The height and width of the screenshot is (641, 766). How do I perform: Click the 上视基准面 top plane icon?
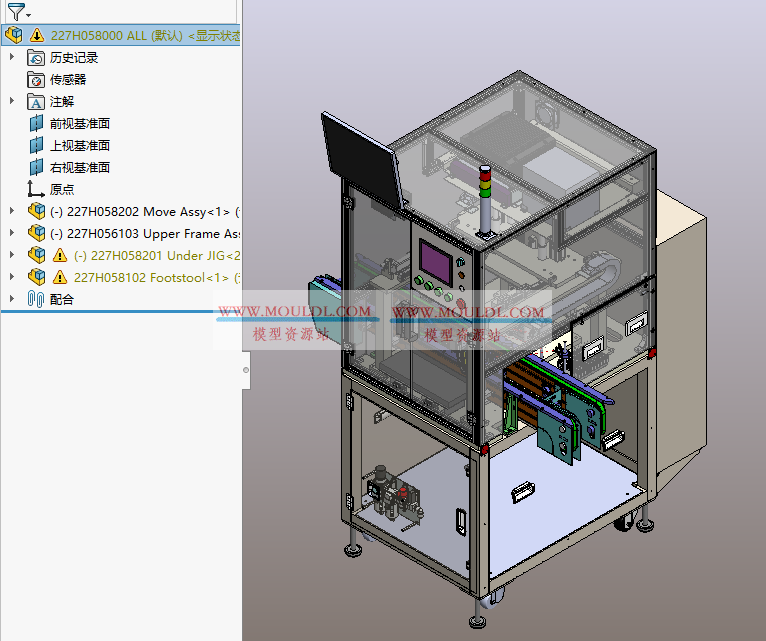[36, 146]
